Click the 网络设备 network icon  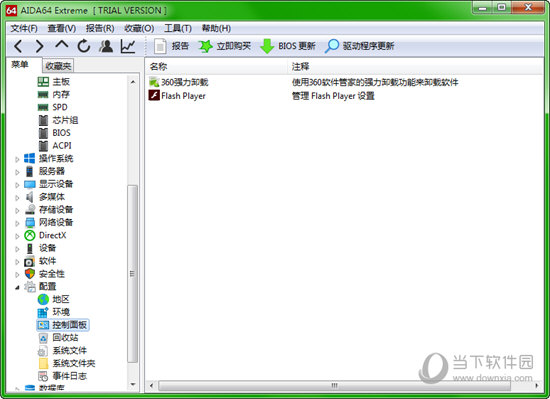tap(30, 222)
